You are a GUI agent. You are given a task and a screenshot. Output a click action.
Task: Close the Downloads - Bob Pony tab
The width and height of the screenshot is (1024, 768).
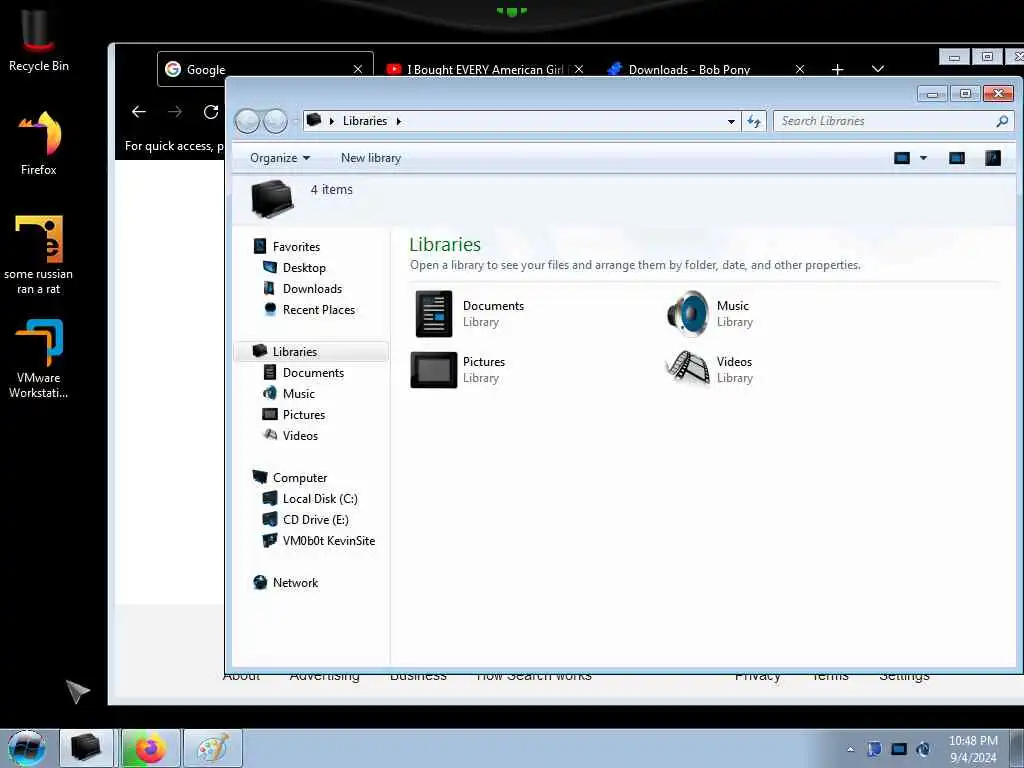coord(800,69)
